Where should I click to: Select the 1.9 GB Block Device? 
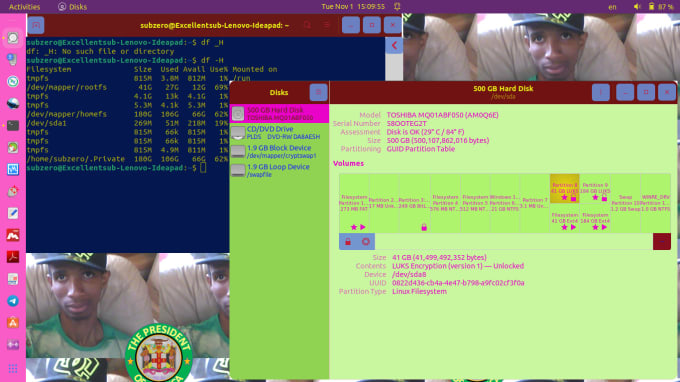click(279, 151)
